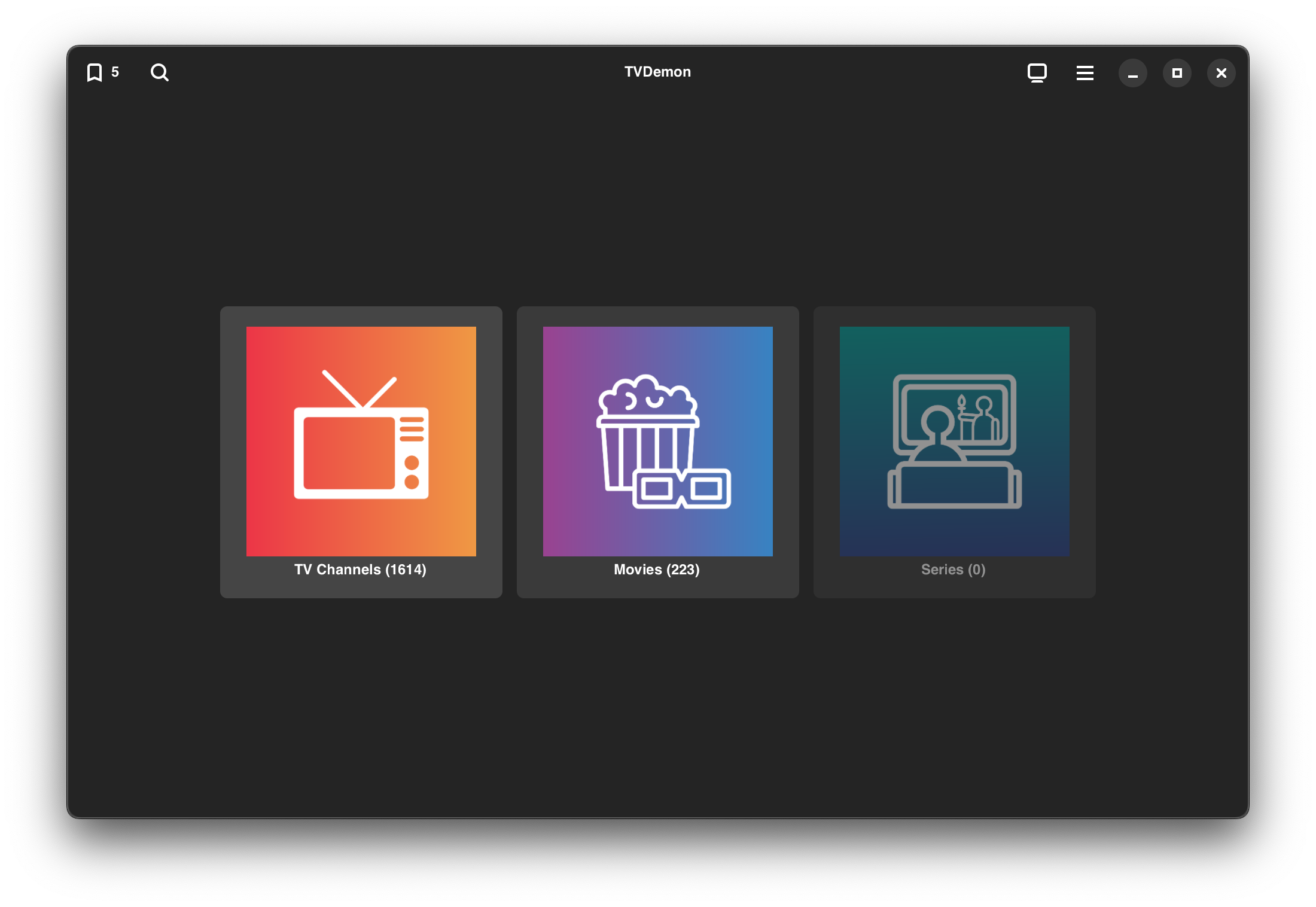Open the hamburger main menu
The image size is (1316, 907).
1085,73
